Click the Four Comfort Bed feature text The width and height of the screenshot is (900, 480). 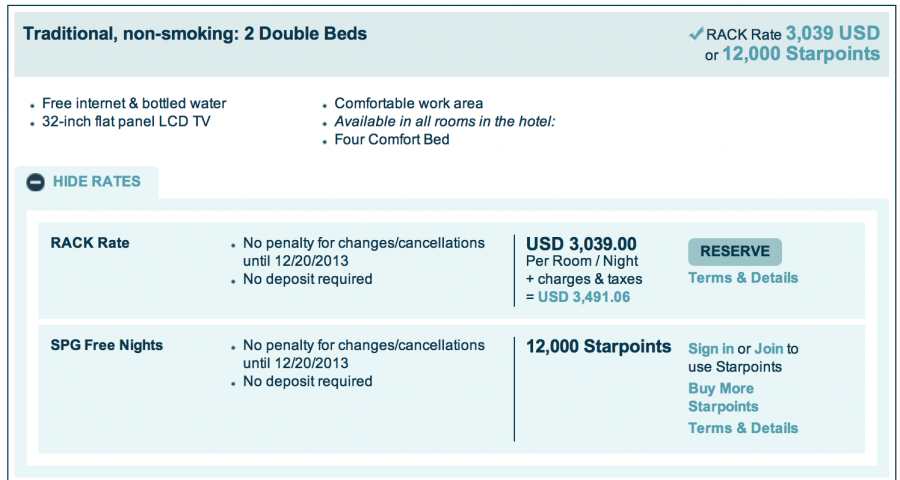392,139
